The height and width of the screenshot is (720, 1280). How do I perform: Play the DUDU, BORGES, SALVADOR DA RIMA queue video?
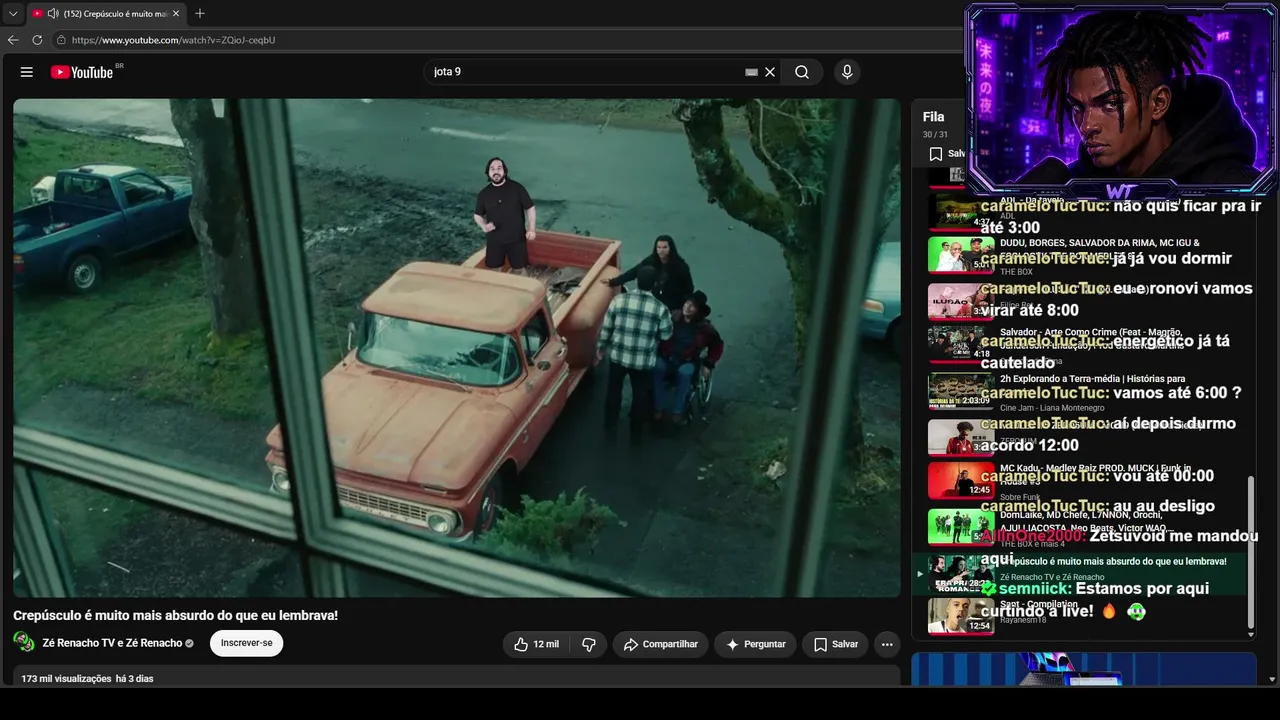(1080, 255)
